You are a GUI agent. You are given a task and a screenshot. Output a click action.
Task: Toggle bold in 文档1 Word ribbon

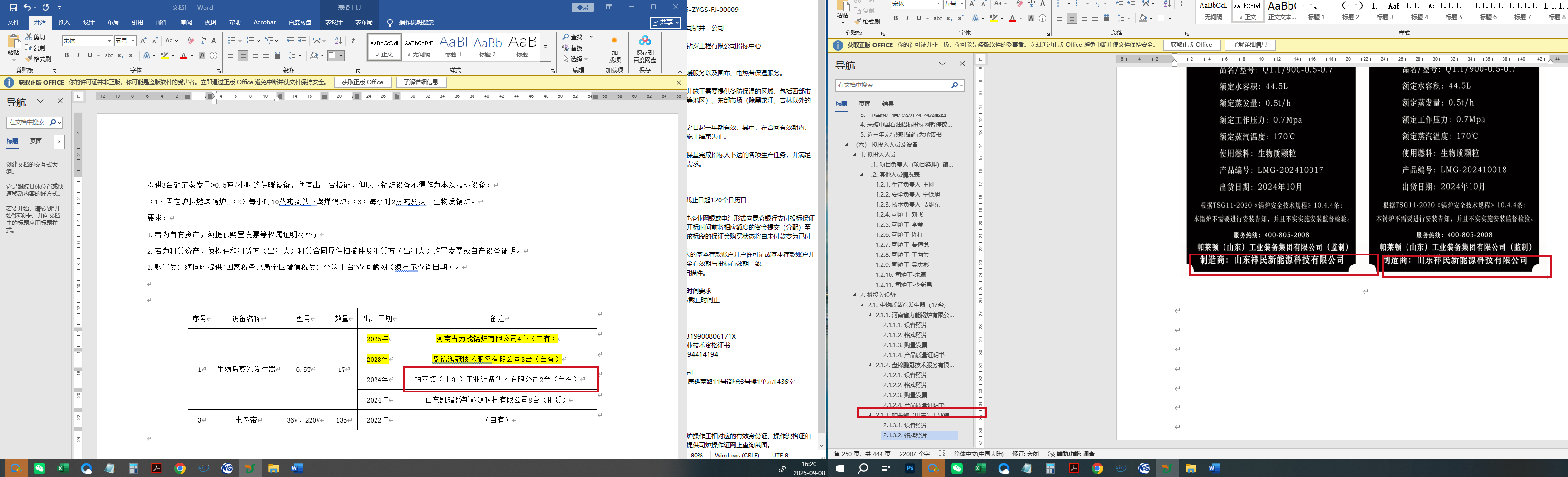pos(67,55)
